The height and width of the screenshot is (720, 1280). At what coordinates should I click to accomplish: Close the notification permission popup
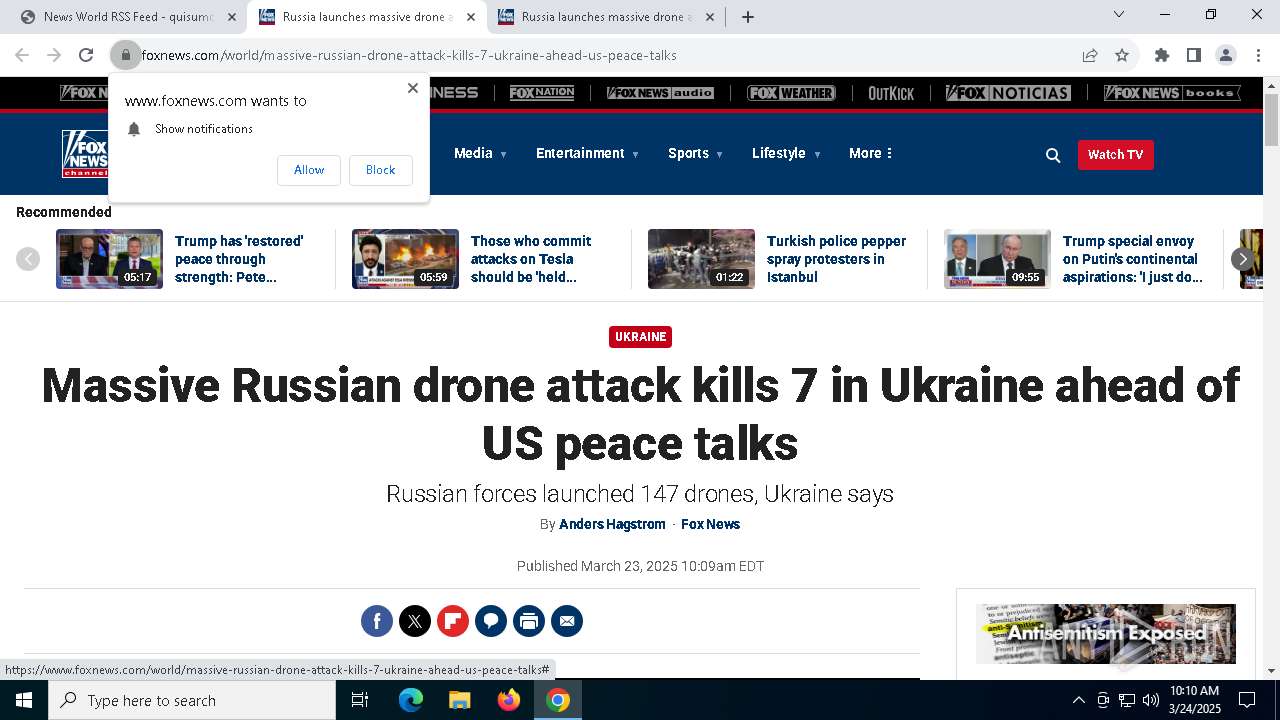click(412, 88)
